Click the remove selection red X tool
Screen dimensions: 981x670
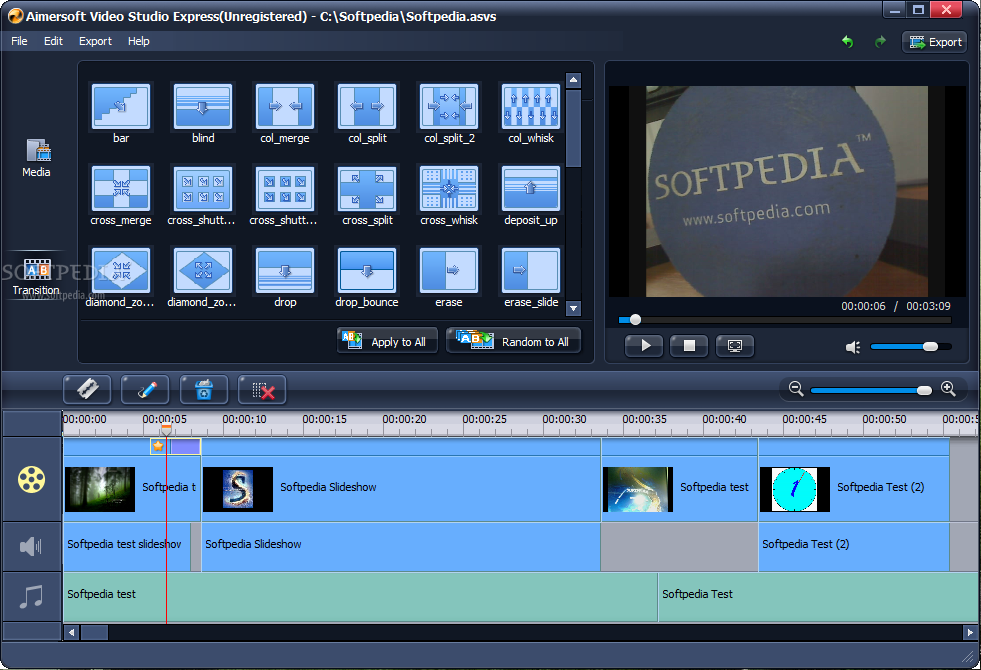click(262, 390)
